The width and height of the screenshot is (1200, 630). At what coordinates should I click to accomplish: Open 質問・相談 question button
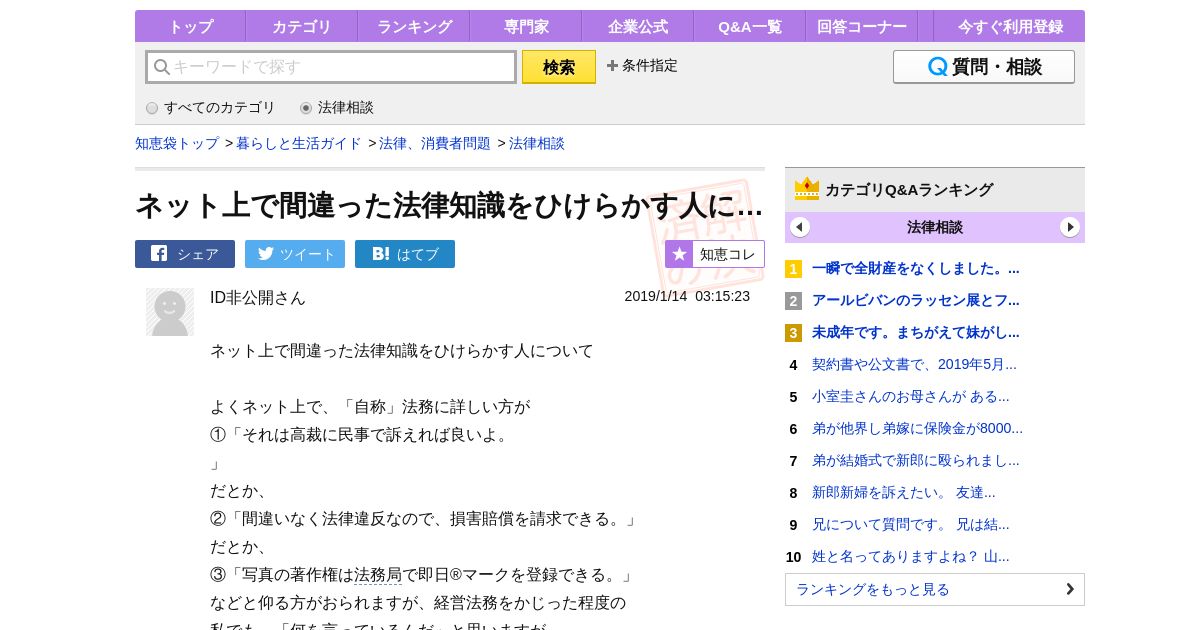pyautogui.click(x=984, y=67)
